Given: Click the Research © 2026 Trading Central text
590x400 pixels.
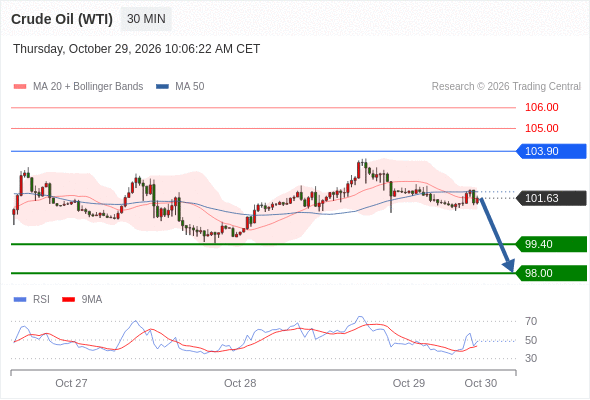Looking at the screenshot, I should tap(506, 87).
